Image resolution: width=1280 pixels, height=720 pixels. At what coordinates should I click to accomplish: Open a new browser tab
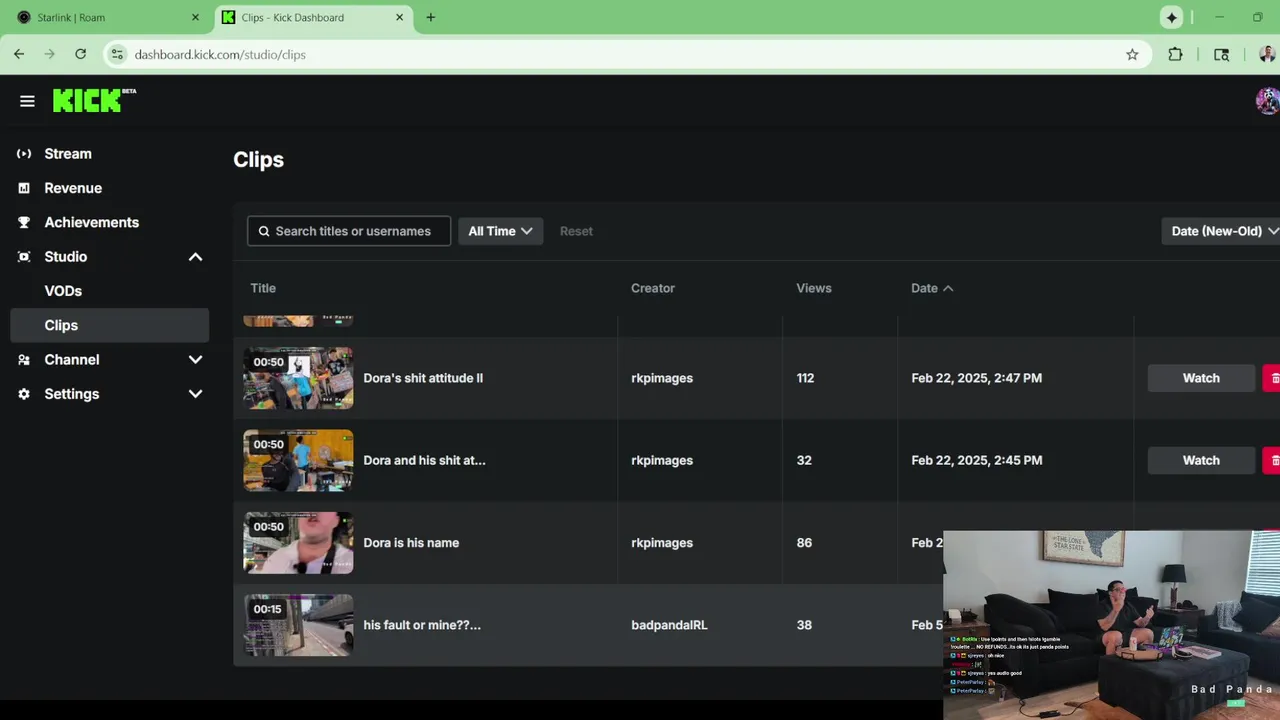[431, 17]
